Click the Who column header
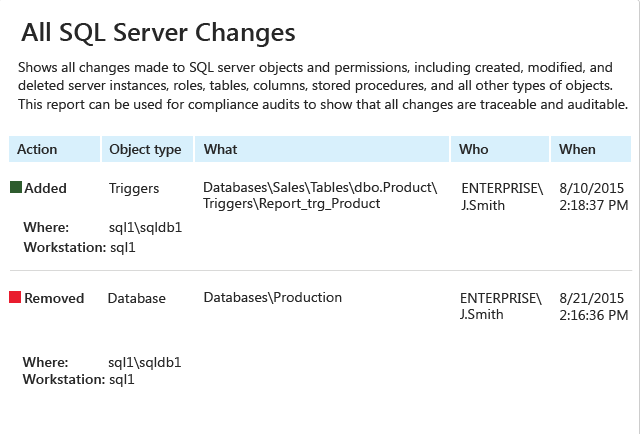 click(x=500, y=149)
